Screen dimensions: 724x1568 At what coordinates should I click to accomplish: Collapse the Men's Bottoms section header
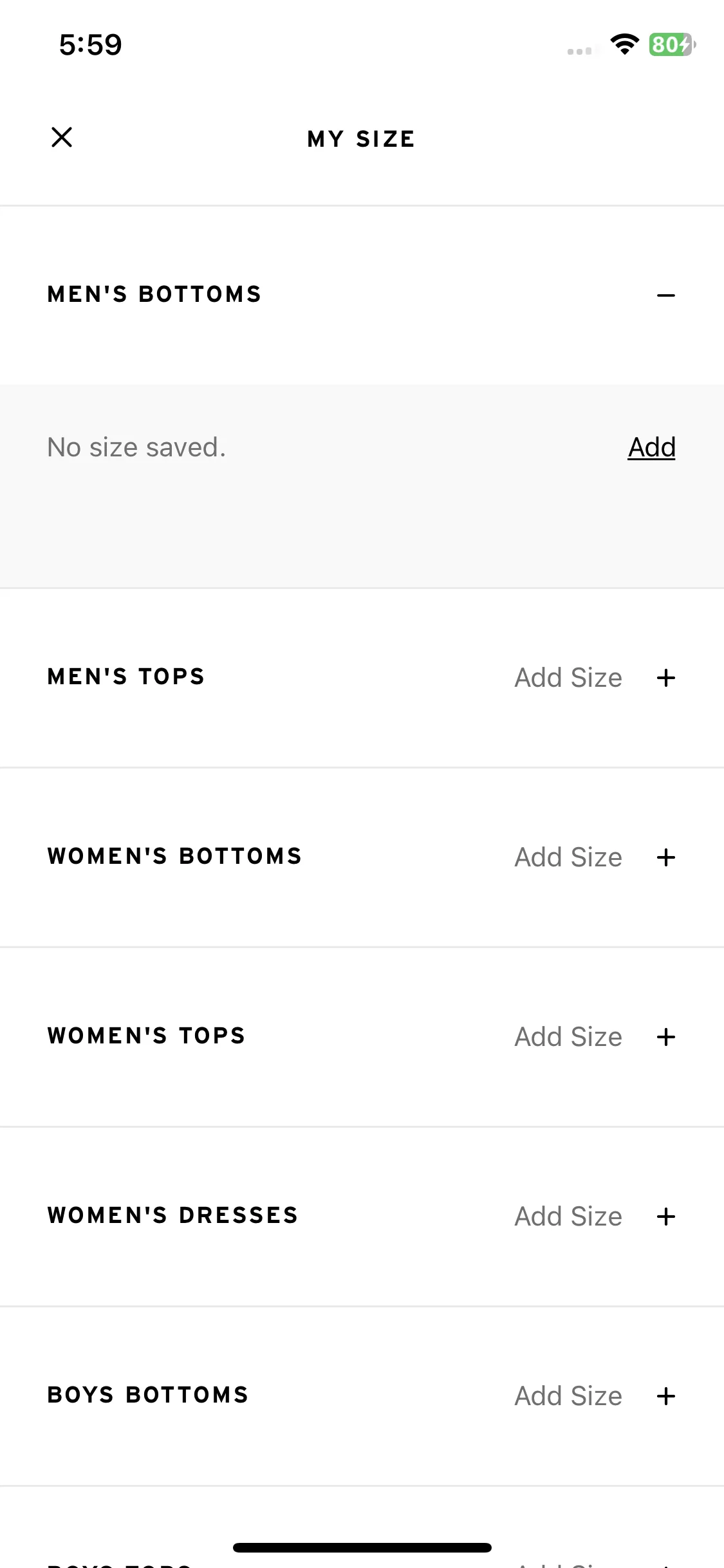click(x=362, y=295)
